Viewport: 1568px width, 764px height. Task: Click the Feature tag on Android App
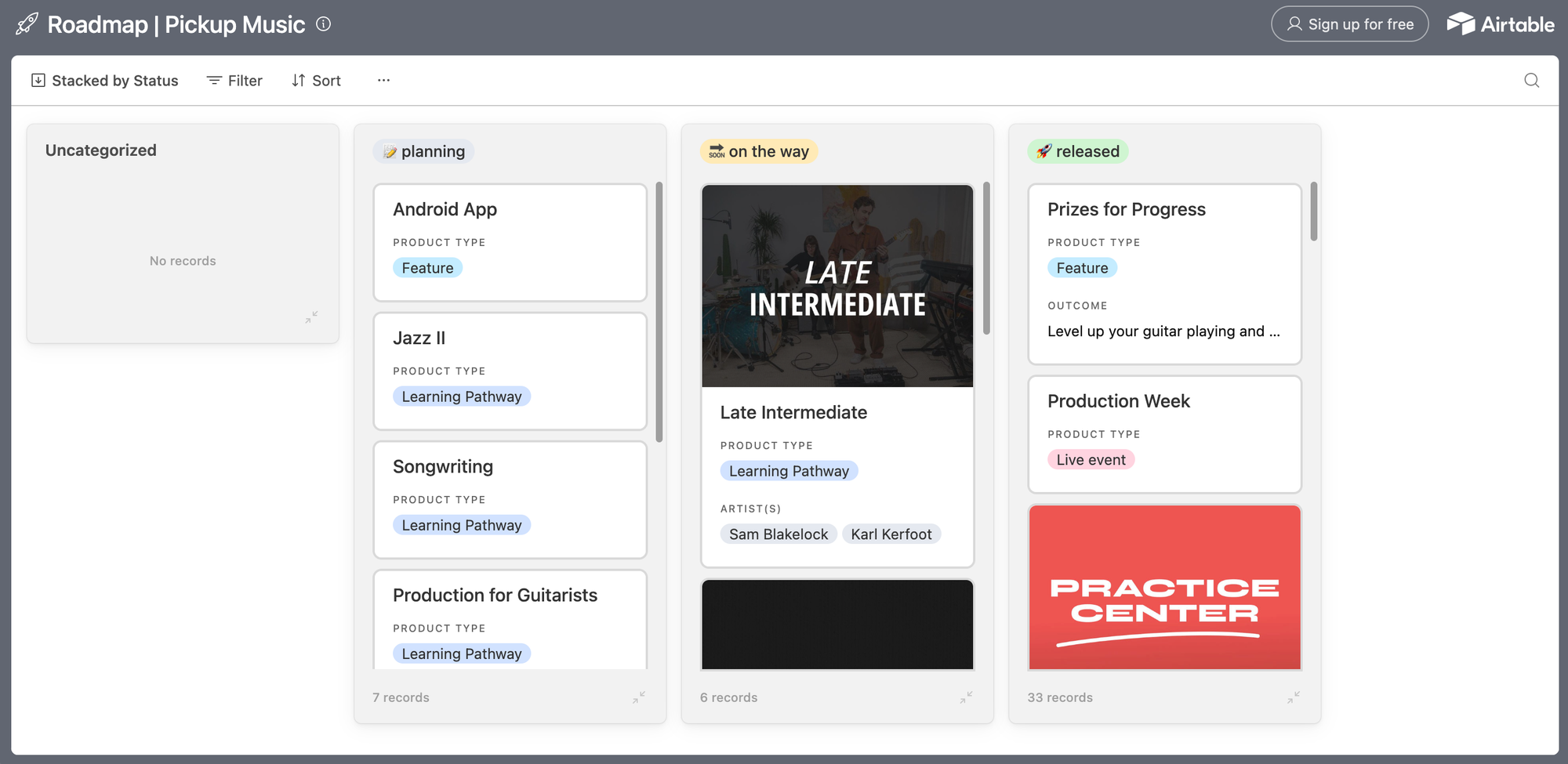click(x=427, y=268)
